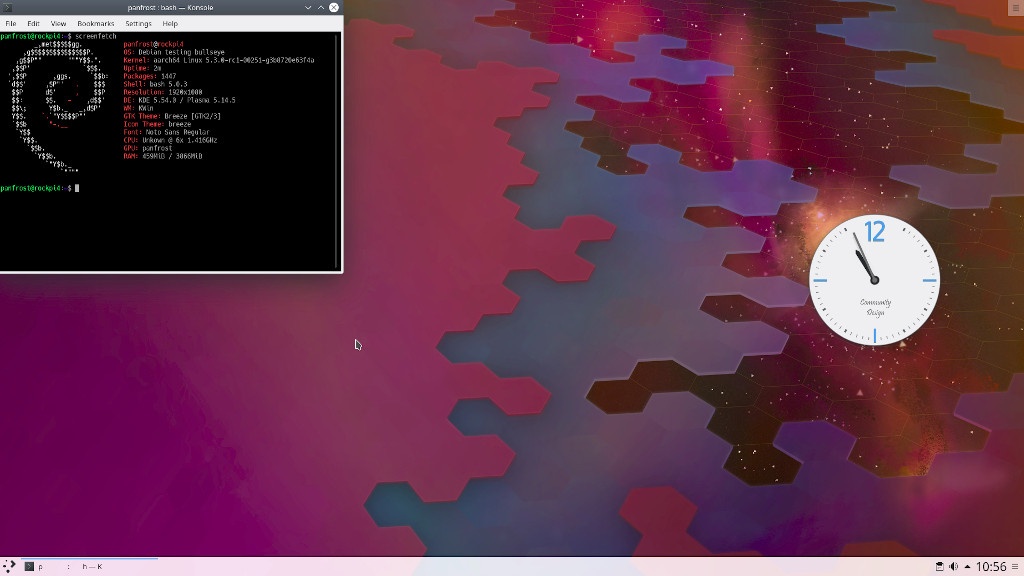Open the KDE application launcher
The width and height of the screenshot is (1024, 576).
(x=8, y=566)
